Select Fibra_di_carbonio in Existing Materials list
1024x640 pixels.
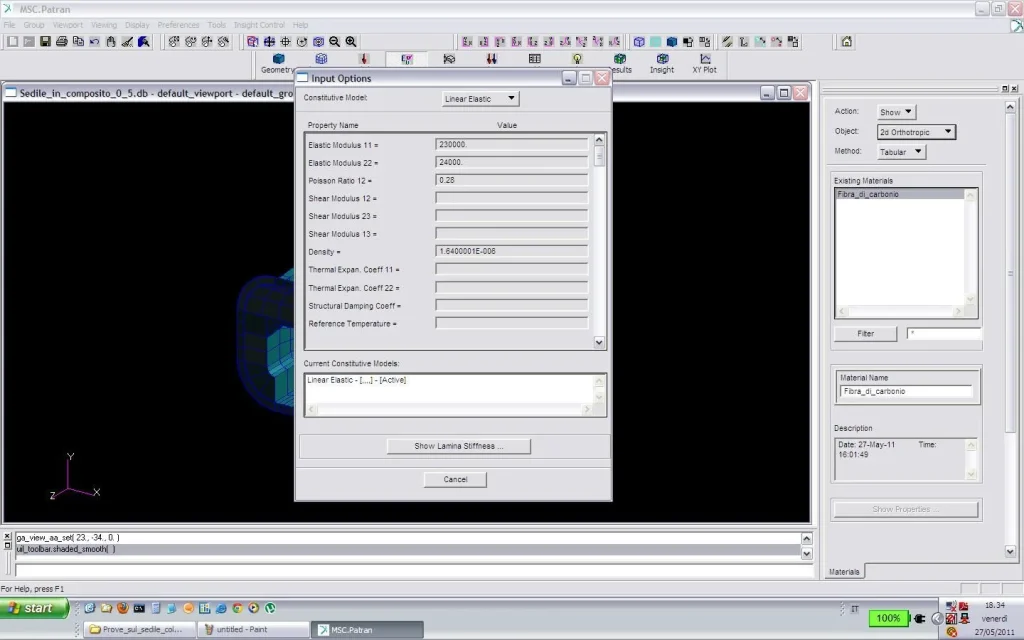(x=899, y=194)
